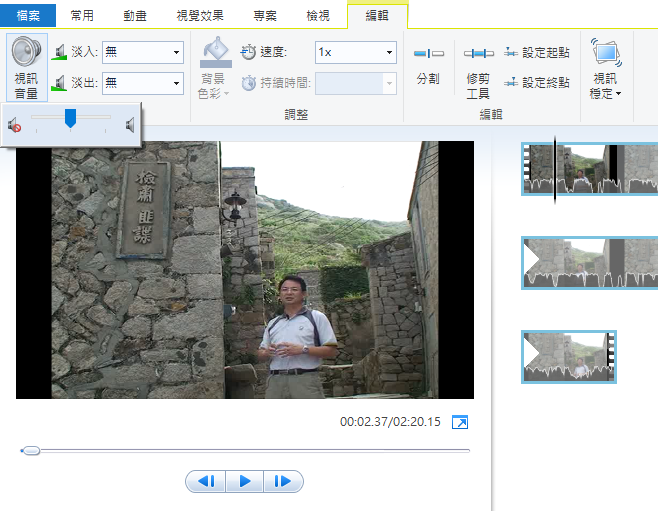The width and height of the screenshot is (658, 511).
Task: Click the 淡入 fade-in speaker icon
Action: click(x=60, y=52)
